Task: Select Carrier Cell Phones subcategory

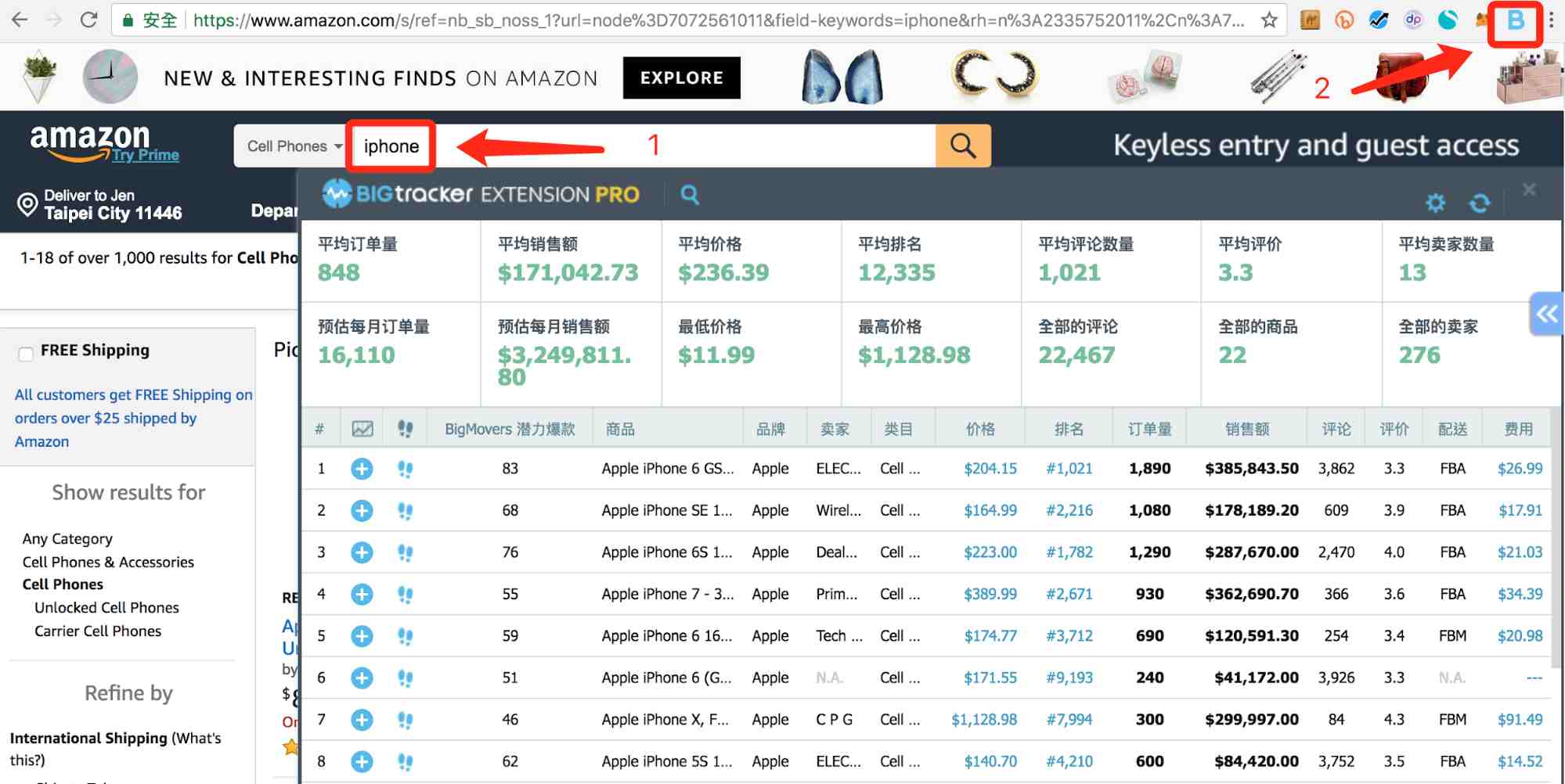Action: (x=98, y=631)
